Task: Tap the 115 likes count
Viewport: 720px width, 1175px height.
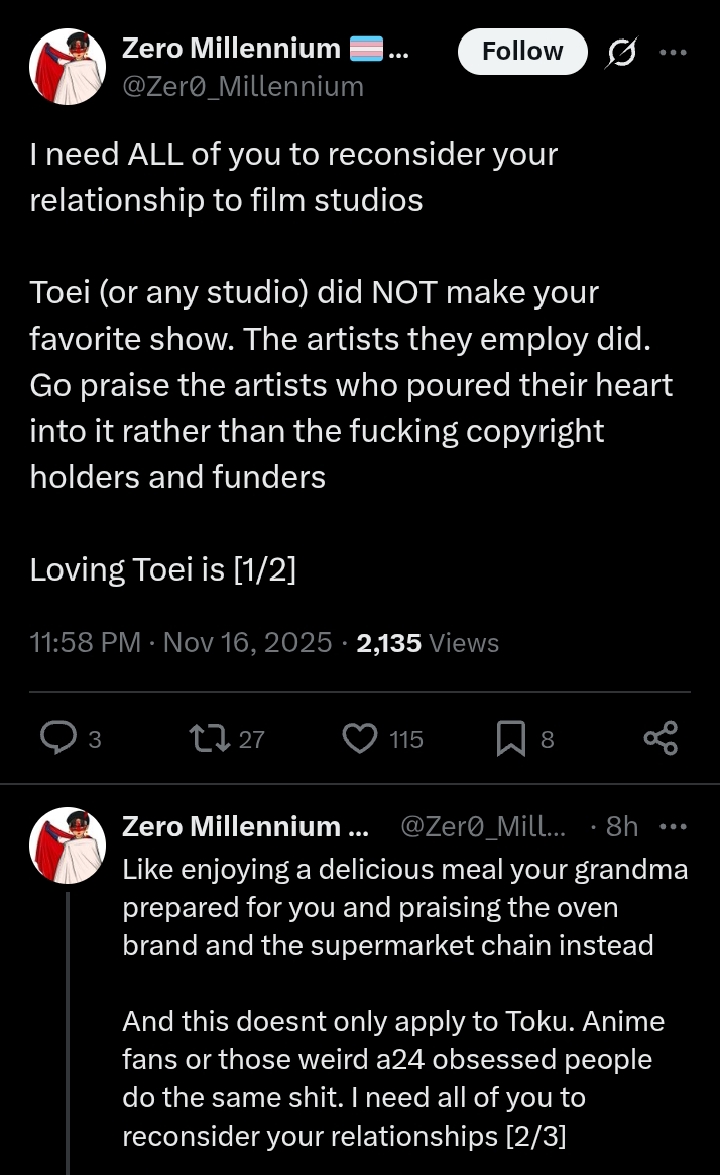Action: [406, 739]
